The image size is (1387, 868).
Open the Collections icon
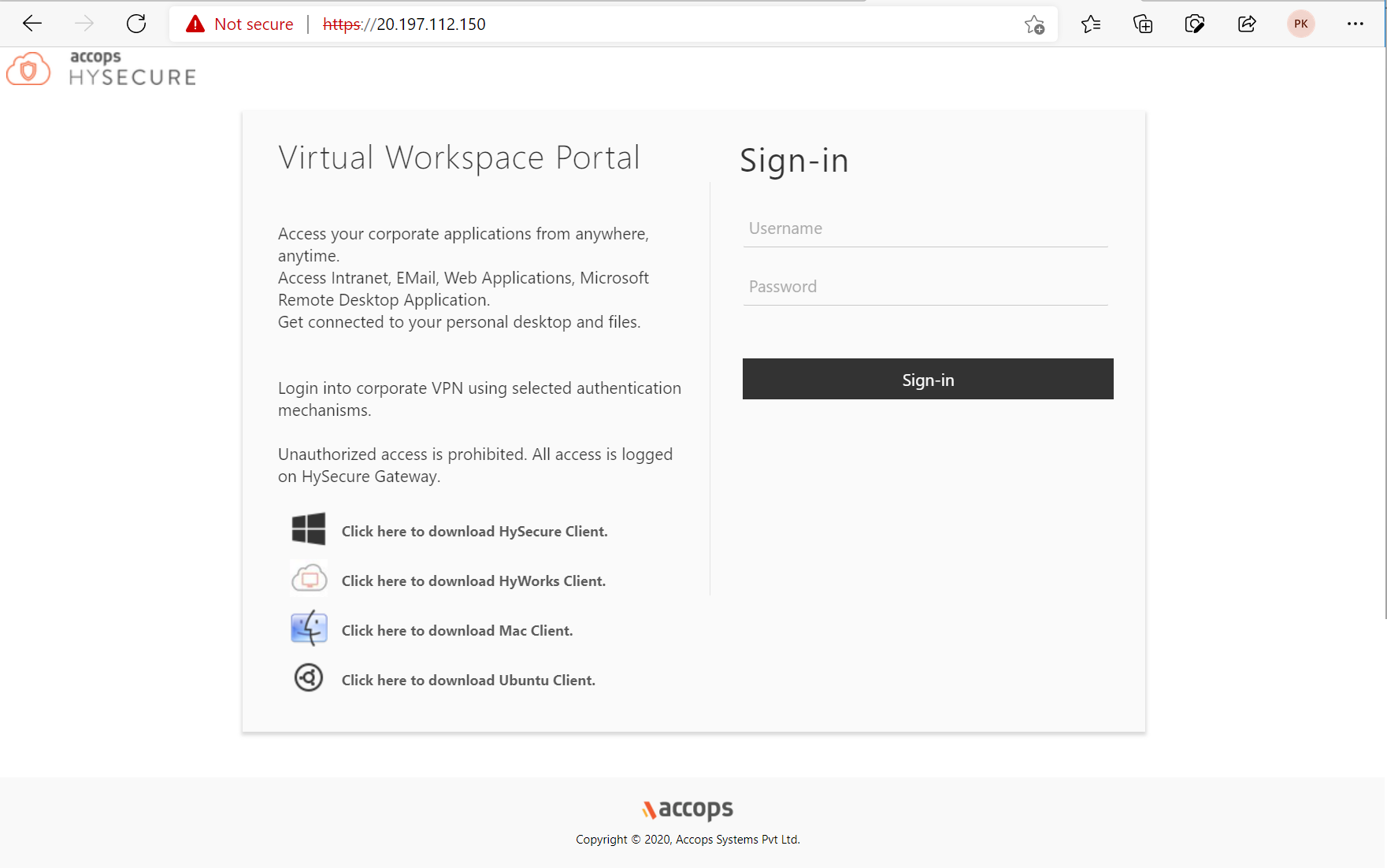[x=1143, y=24]
